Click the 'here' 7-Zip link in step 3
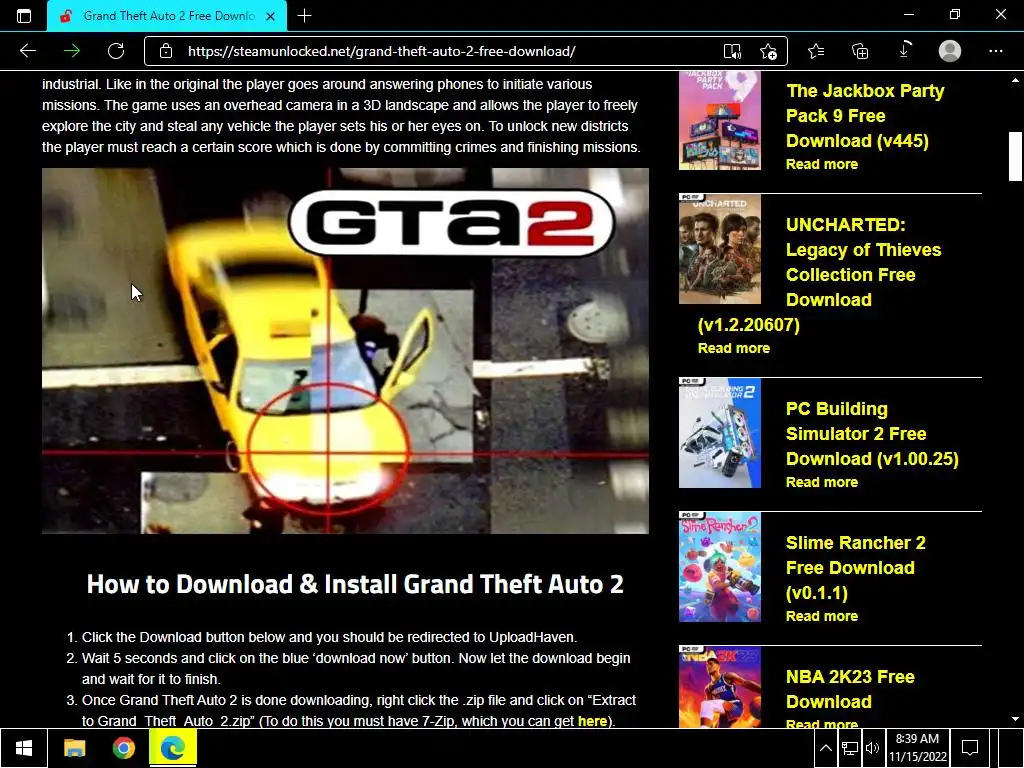Viewport: 1024px width, 768px height. point(592,721)
